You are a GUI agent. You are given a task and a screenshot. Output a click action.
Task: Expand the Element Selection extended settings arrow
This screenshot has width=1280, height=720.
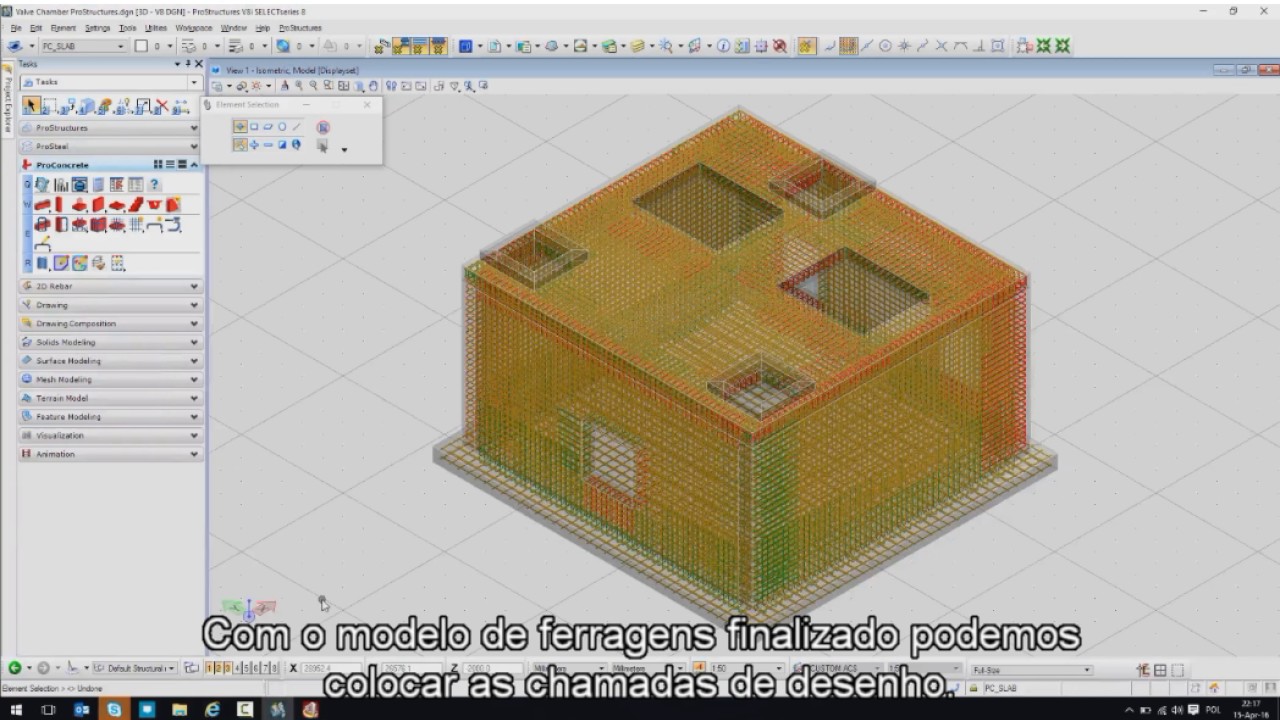pos(344,150)
